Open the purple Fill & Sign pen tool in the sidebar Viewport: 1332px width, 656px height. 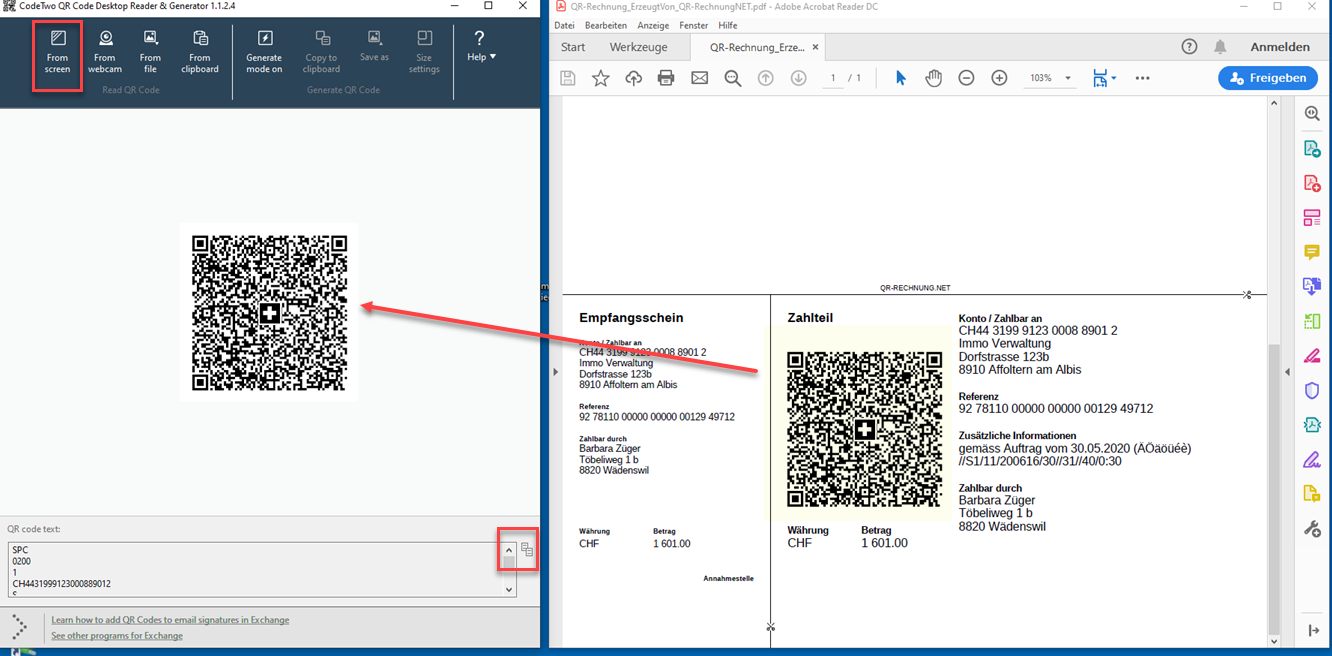click(1312, 459)
